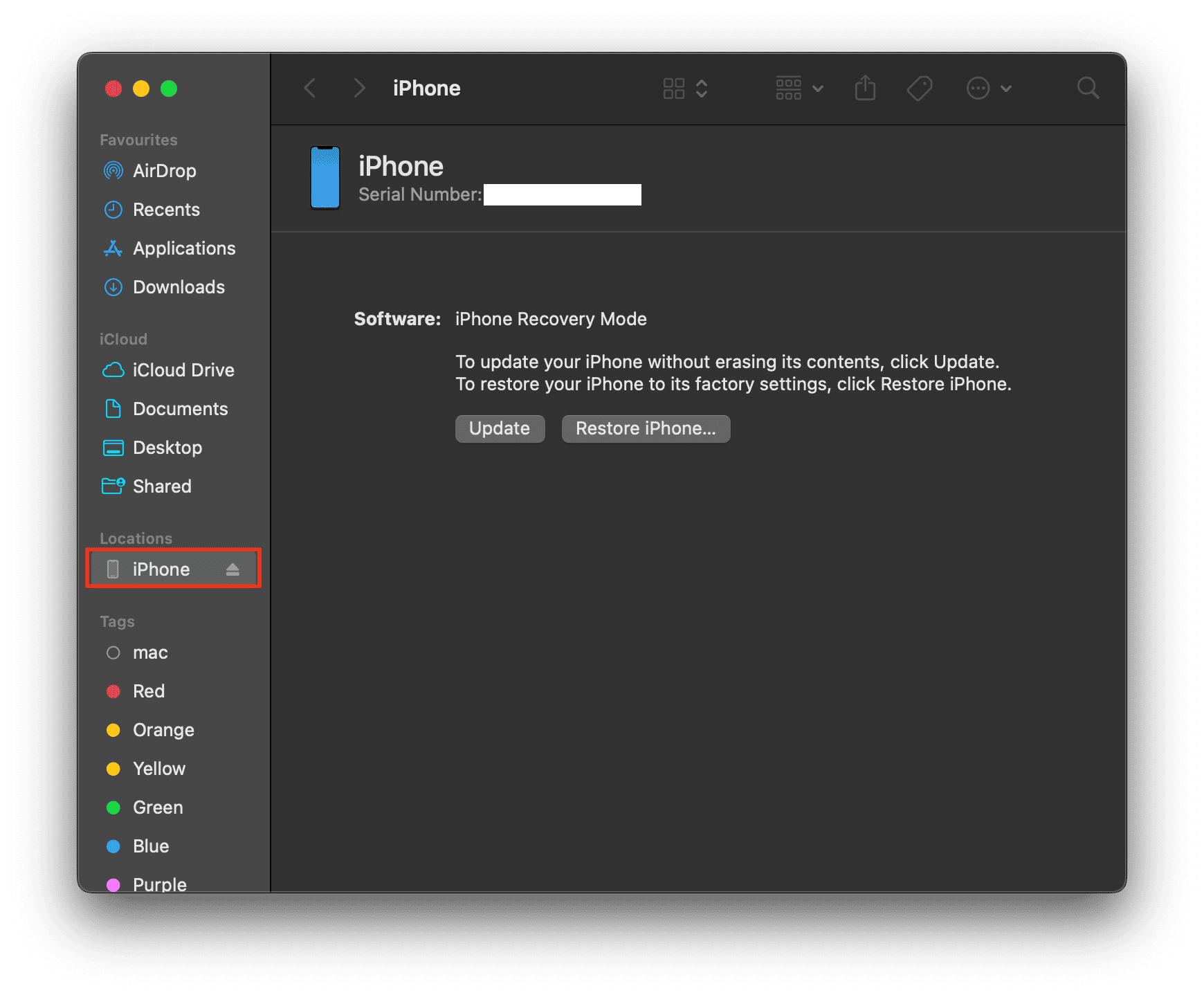Open Applications in the sidebar
Screen dimensions: 1204x995
click(173, 248)
